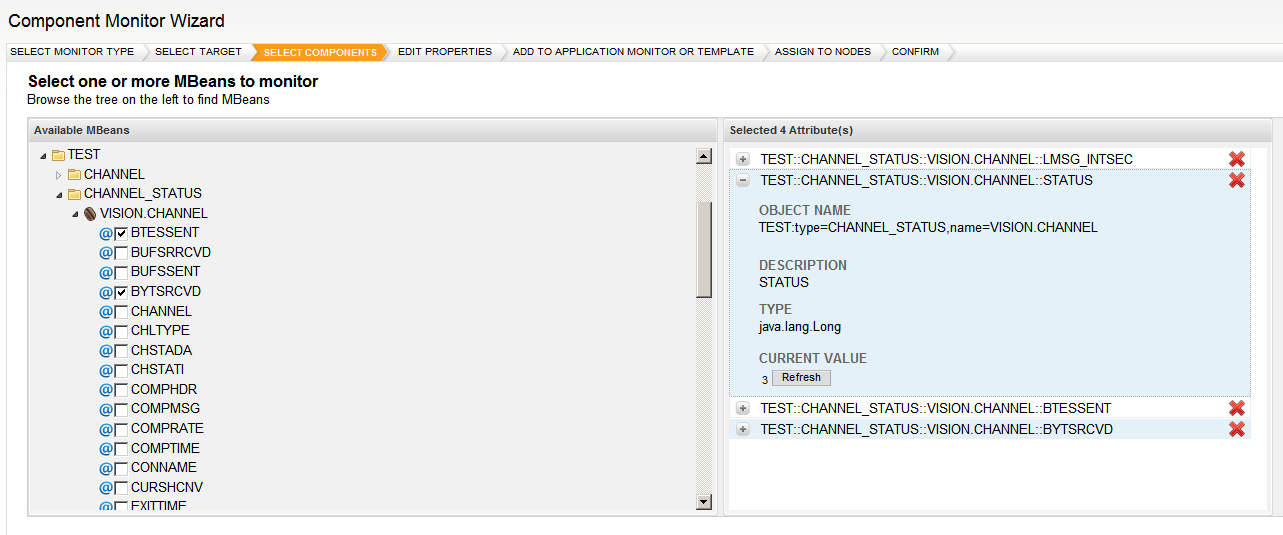Click the @ icon beside CHLTYPE
1283x535 pixels.
point(106,331)
